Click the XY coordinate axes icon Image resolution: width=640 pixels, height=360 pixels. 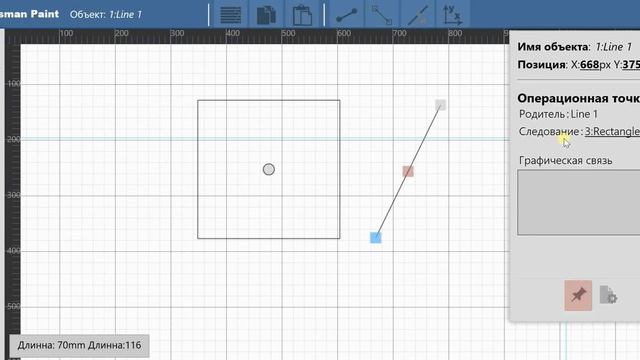coord(453,15)
